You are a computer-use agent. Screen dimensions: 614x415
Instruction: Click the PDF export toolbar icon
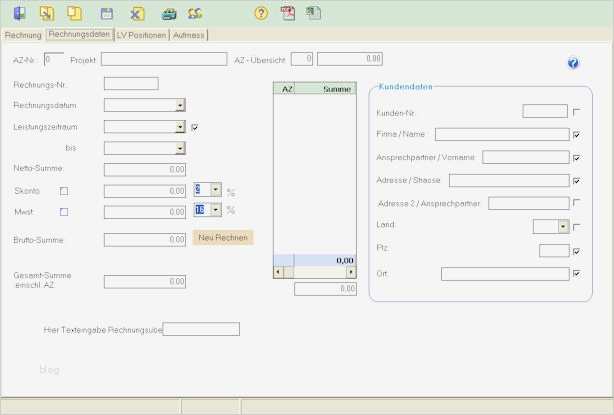click(x=287, y=13)
